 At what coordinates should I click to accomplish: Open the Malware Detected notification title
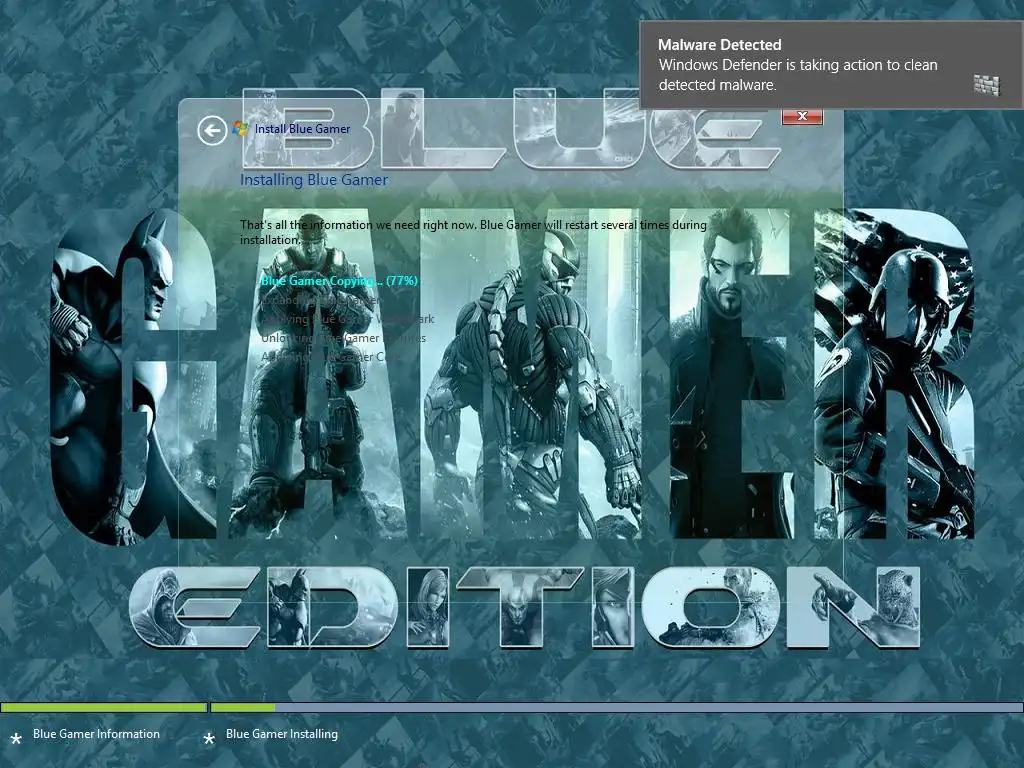coord(720,44)
